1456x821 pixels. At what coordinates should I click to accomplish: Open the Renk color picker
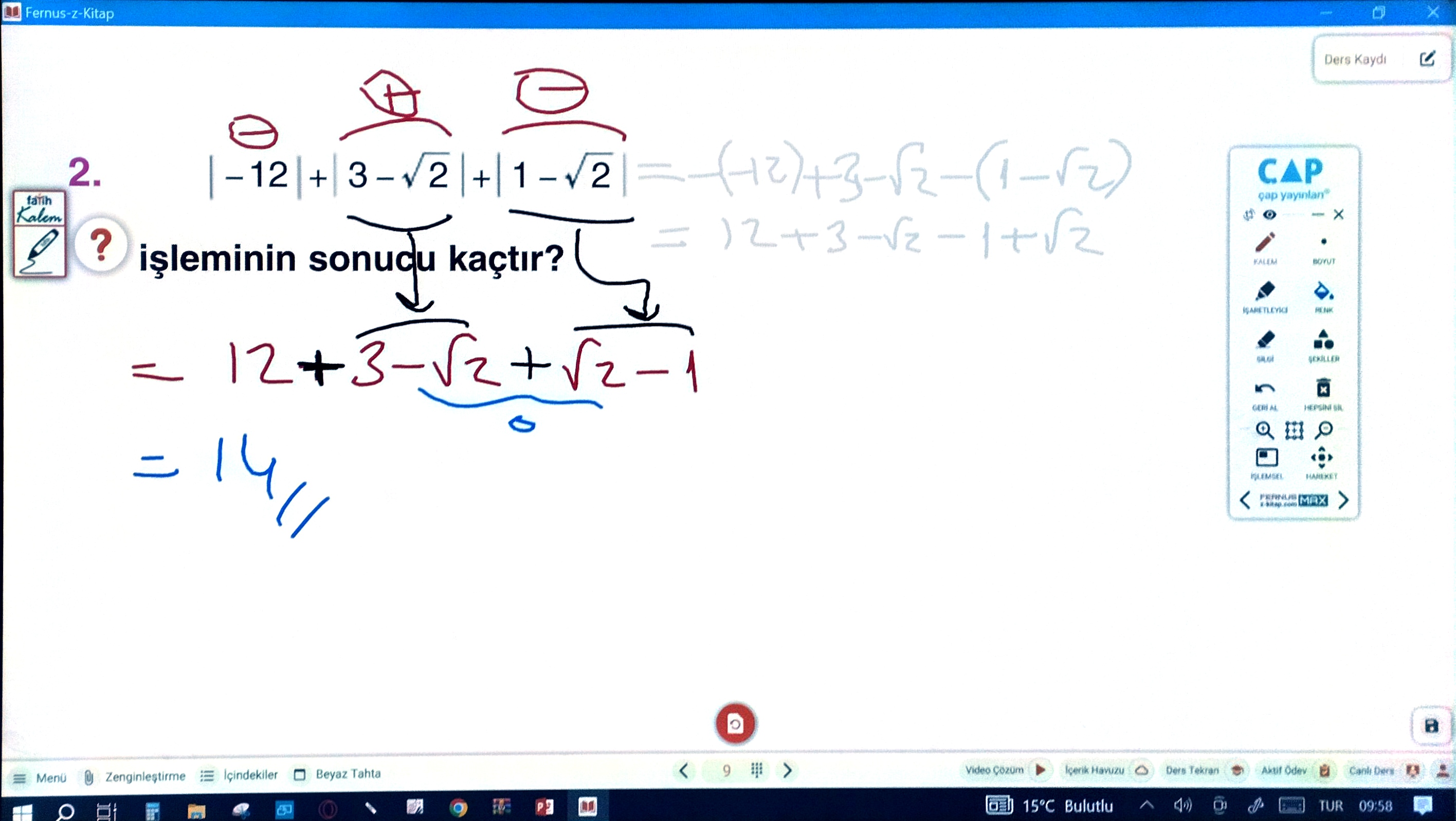(1323, 291)
